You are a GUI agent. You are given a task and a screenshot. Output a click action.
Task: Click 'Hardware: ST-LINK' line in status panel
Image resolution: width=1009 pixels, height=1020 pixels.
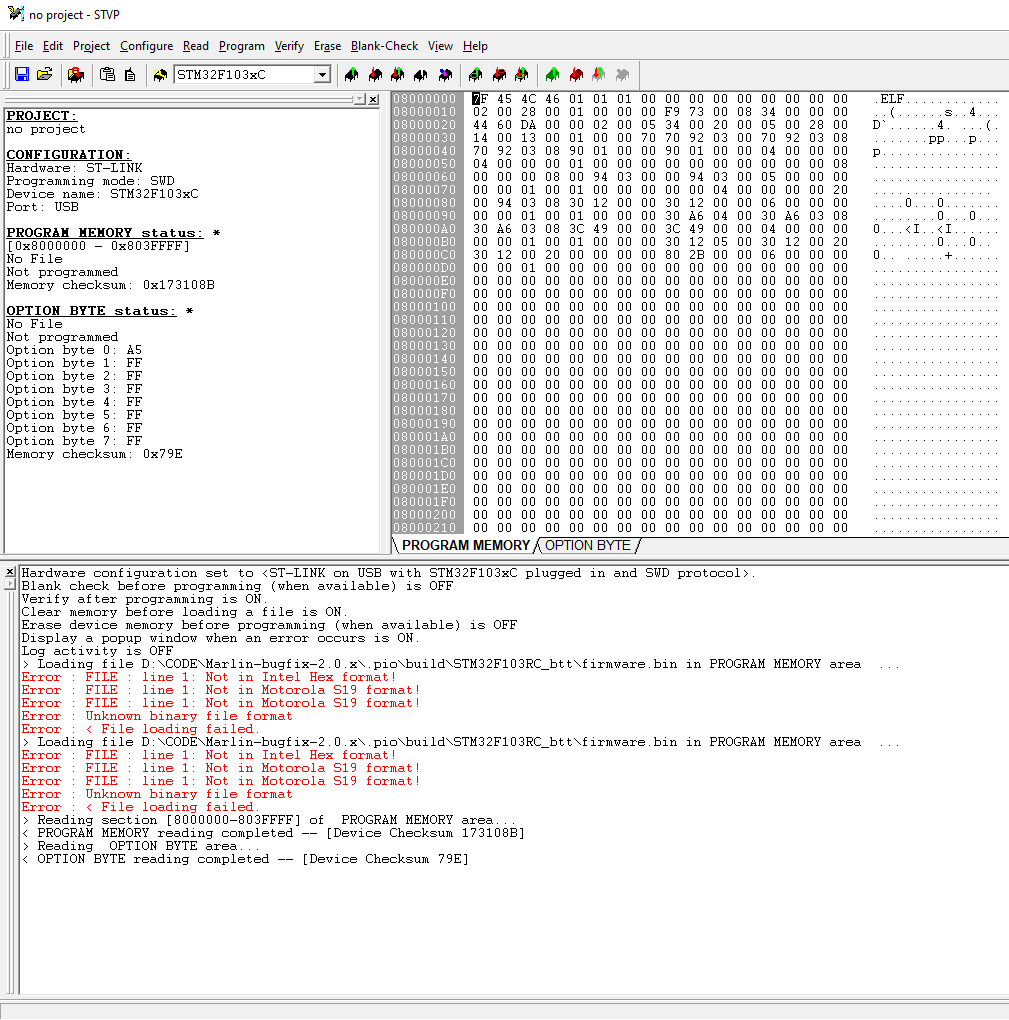point(74,168)
